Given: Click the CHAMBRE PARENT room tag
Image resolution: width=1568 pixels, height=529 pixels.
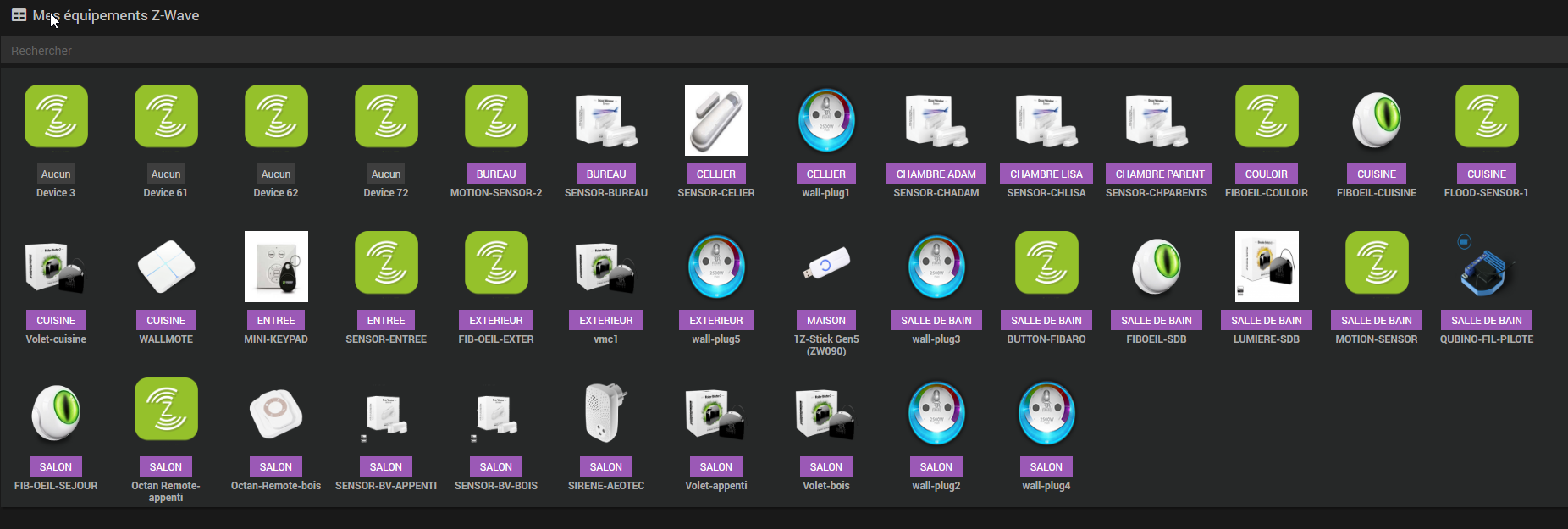Looking at the screenshot, I should pyautogui.click(x=1160, y=174).
